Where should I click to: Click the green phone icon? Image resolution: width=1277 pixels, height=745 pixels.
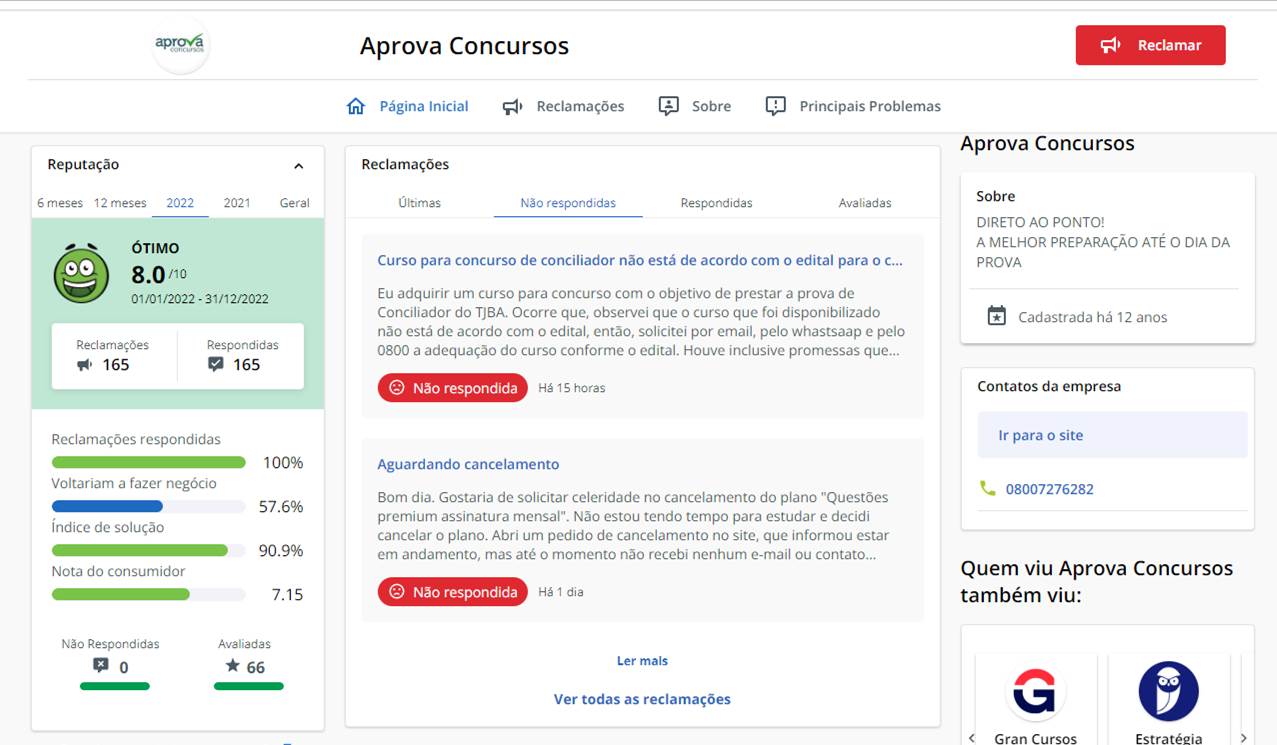pyautogui.click(x=988, y=489)
